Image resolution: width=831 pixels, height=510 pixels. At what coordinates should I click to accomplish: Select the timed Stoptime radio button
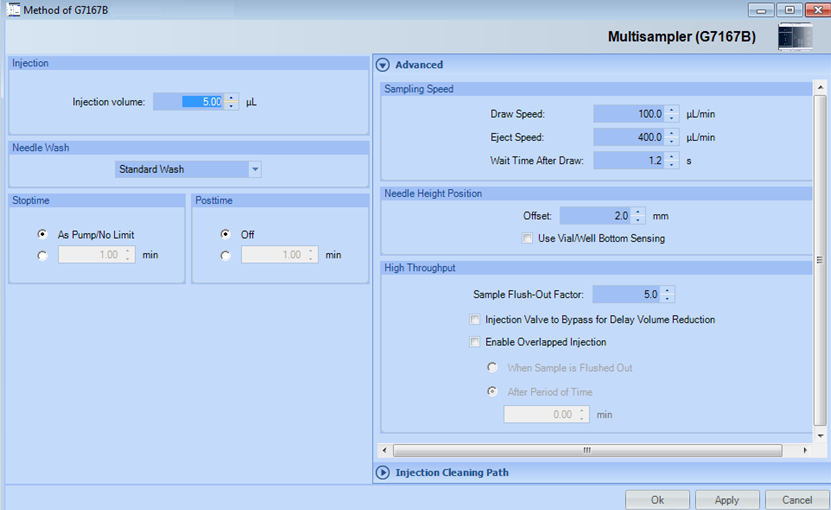point(42,255)
